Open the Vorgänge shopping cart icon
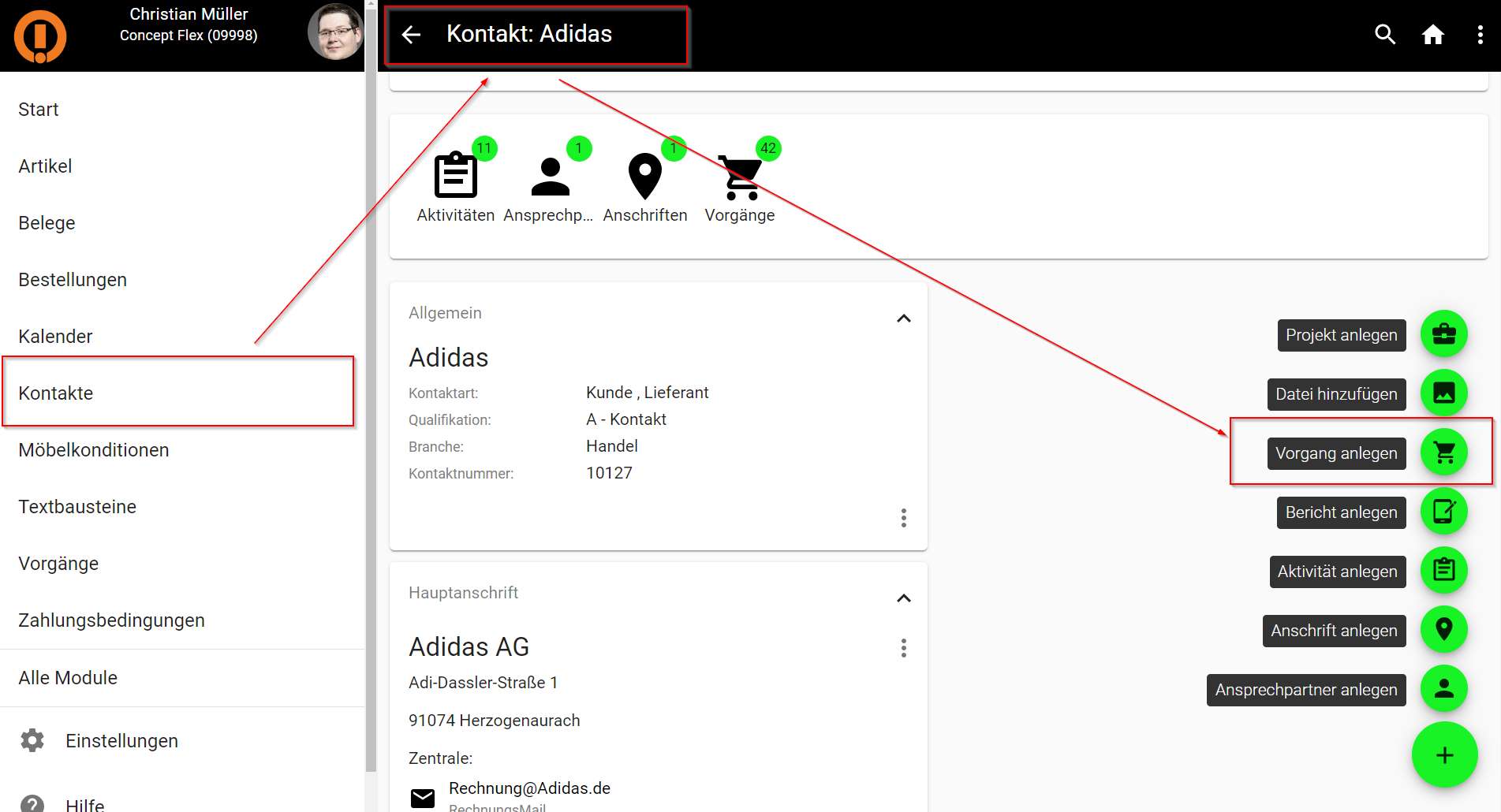Image resolution: width=1501 pixels, height=812 pixels. 740,177
